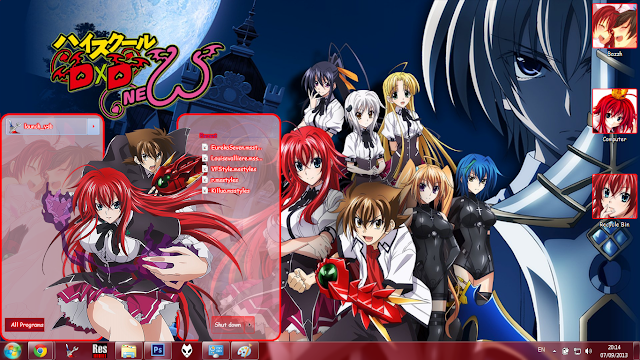This screenshot has height=360, width=640.
Task: Open the Recycle Bin desktop icon
Action: (x=614, y=201)
